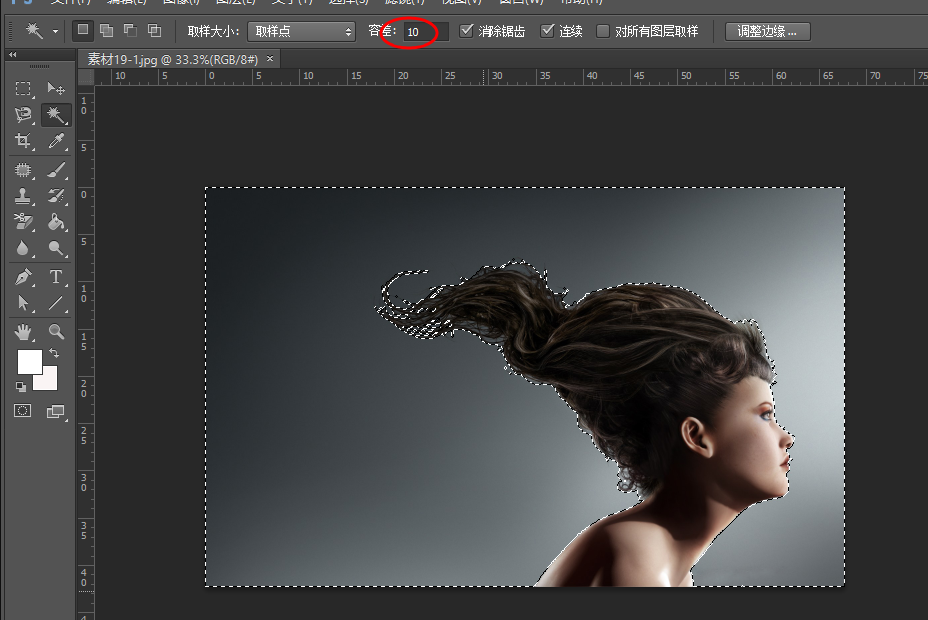Image resolution: width=928 pixels, height=620 pixels.
Task: Reset to default foreground and background colors
Action: (x=21, y=386)
